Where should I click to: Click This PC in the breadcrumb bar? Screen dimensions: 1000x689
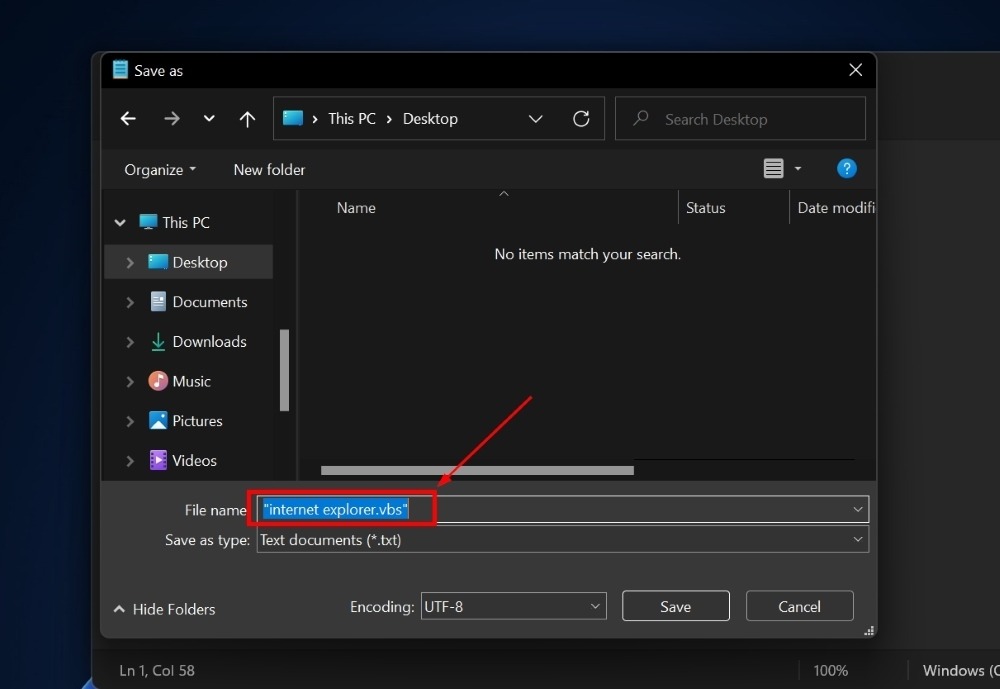tap(352, 118)
